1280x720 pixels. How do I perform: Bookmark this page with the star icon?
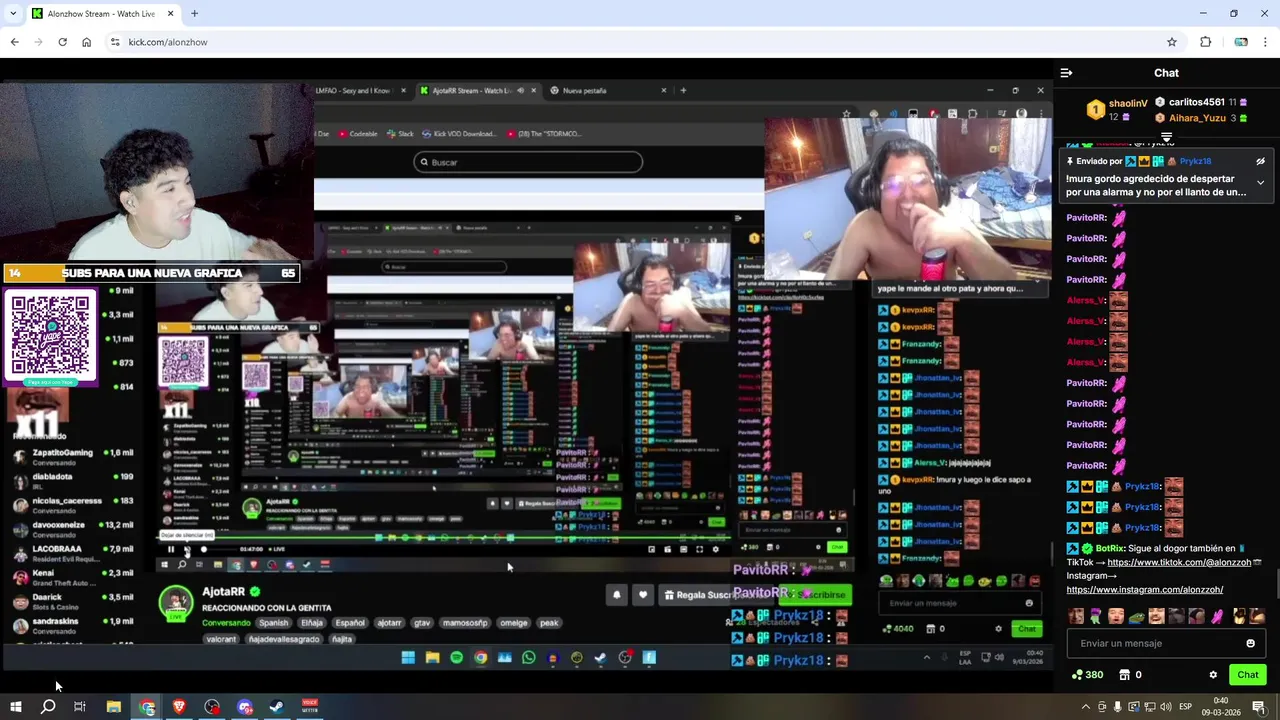pyautogui.click(x=1171, y=42)
